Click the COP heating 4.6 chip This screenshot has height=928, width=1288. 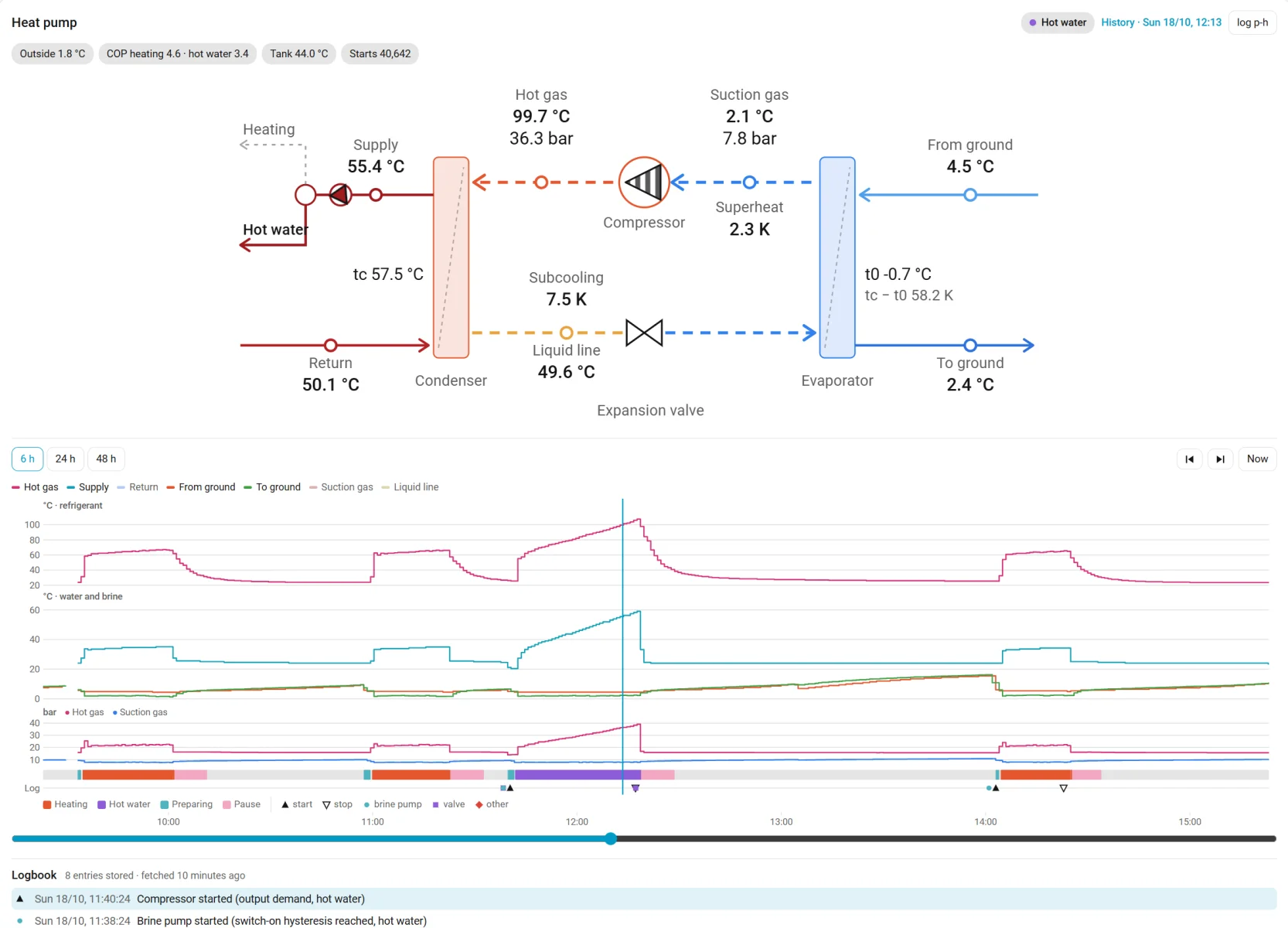178,53
